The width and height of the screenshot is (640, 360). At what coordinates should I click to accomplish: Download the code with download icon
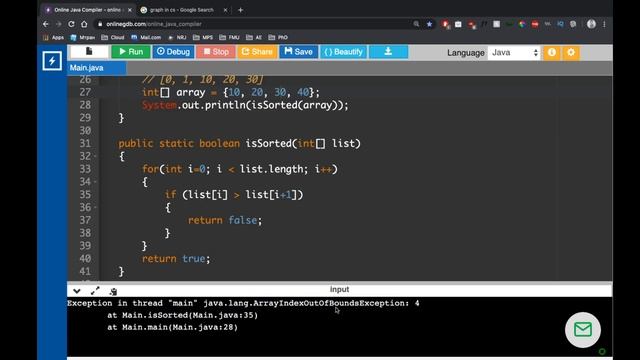[388, 52]
